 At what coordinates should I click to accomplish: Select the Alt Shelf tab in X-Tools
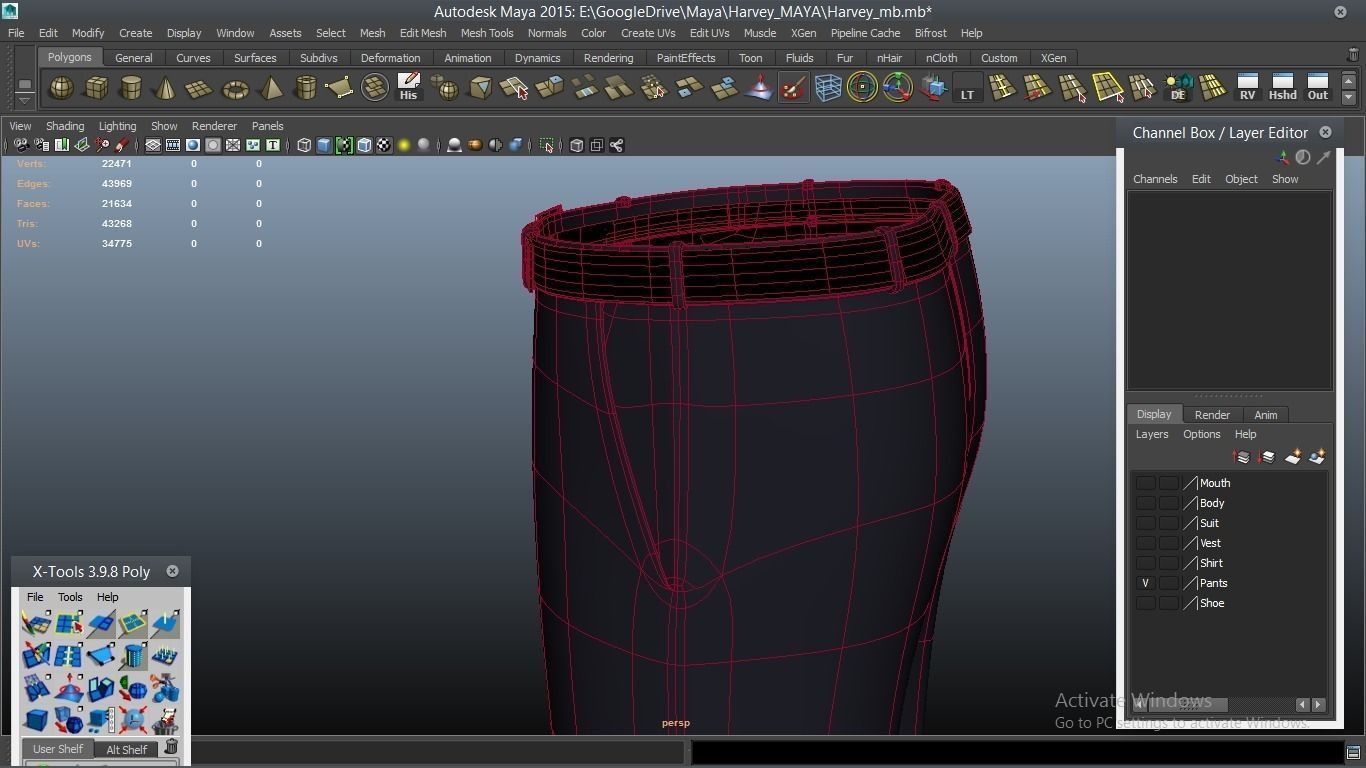[x=126, y=749]
